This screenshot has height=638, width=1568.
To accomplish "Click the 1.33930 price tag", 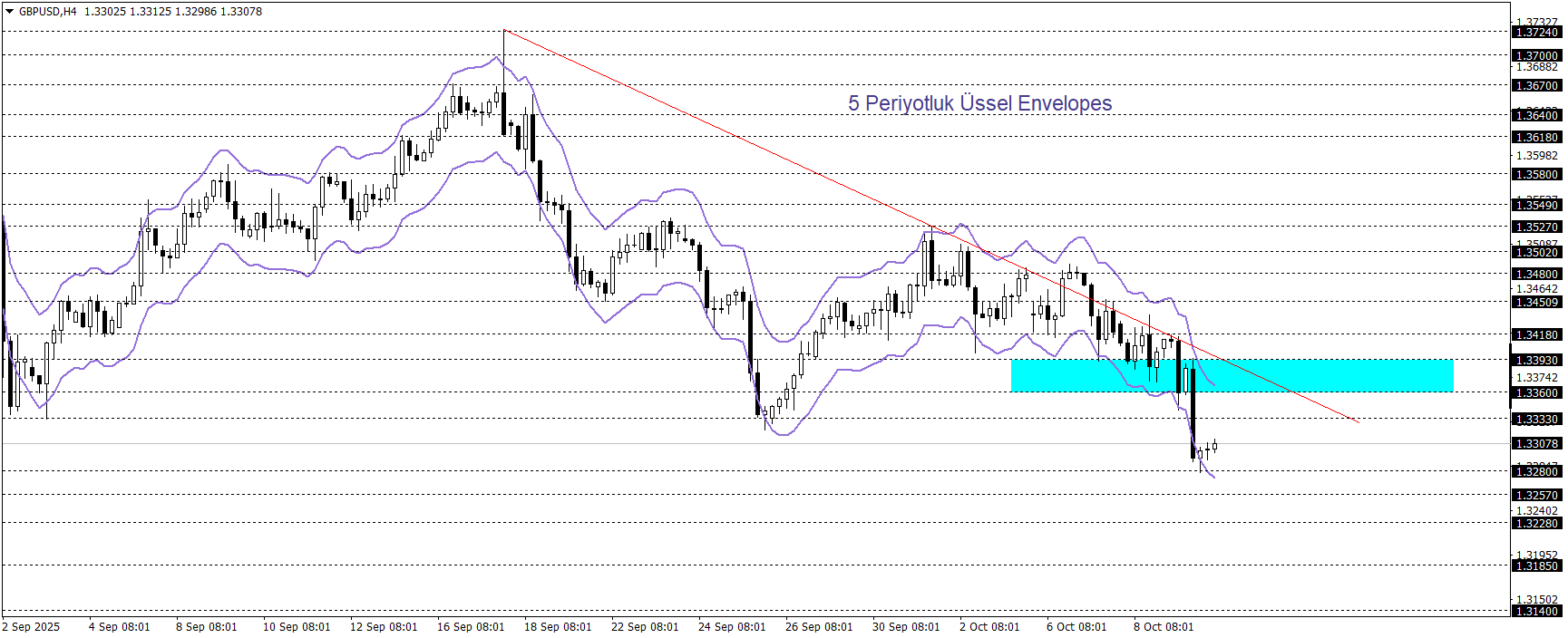I will click(x=1536, y=361).
